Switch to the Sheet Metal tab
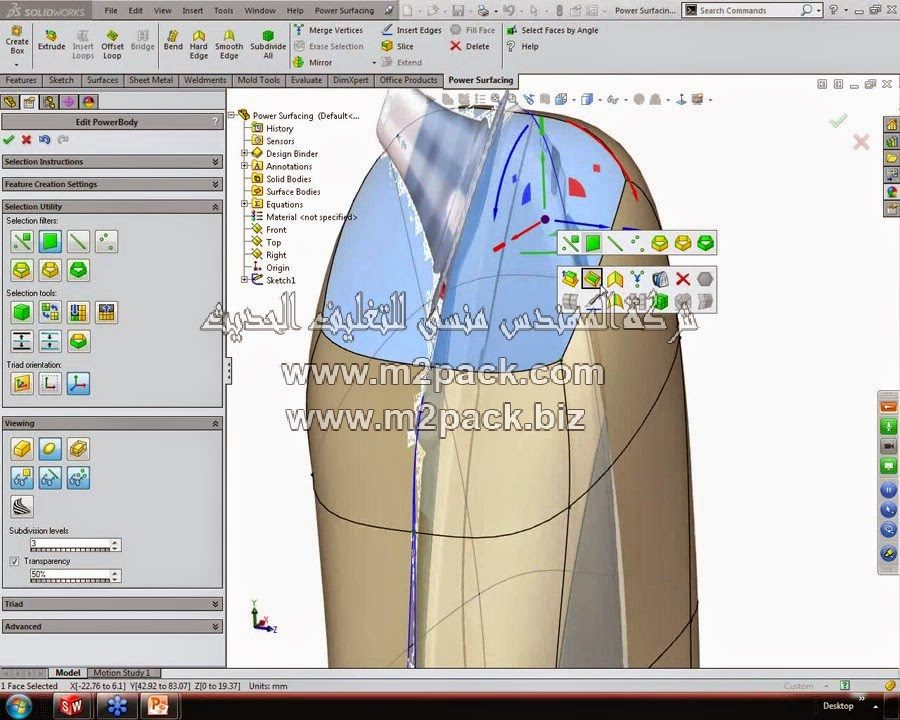900x720 pixels. (x=151, y=80)
